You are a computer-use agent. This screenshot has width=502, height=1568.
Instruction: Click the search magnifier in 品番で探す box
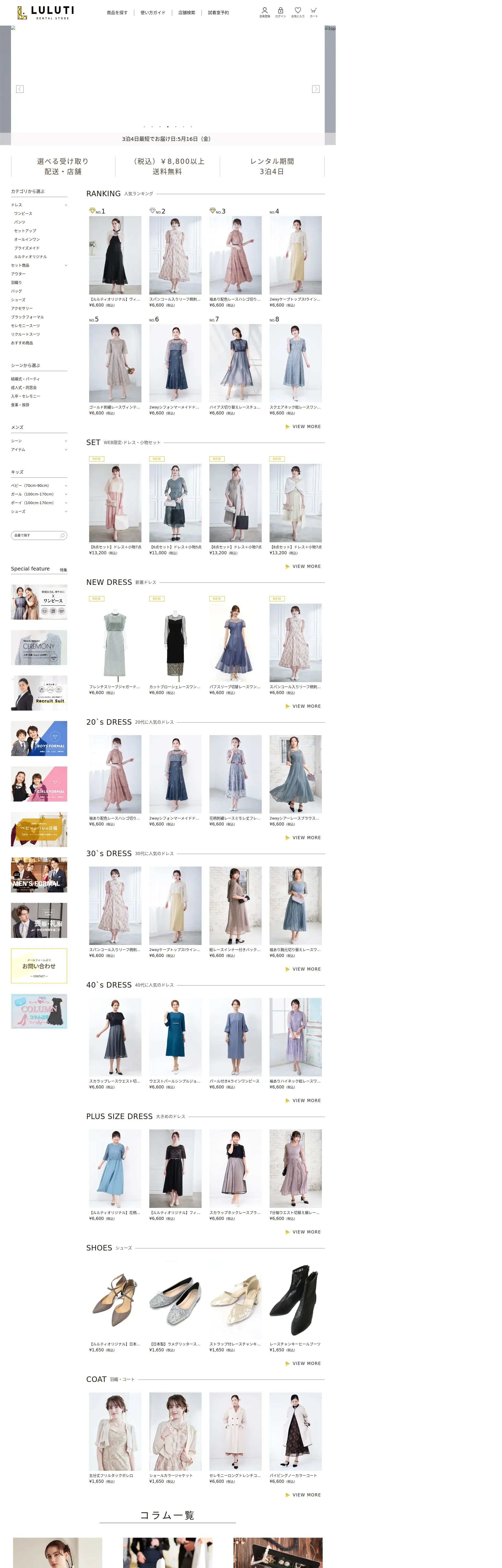coord(62,536)
